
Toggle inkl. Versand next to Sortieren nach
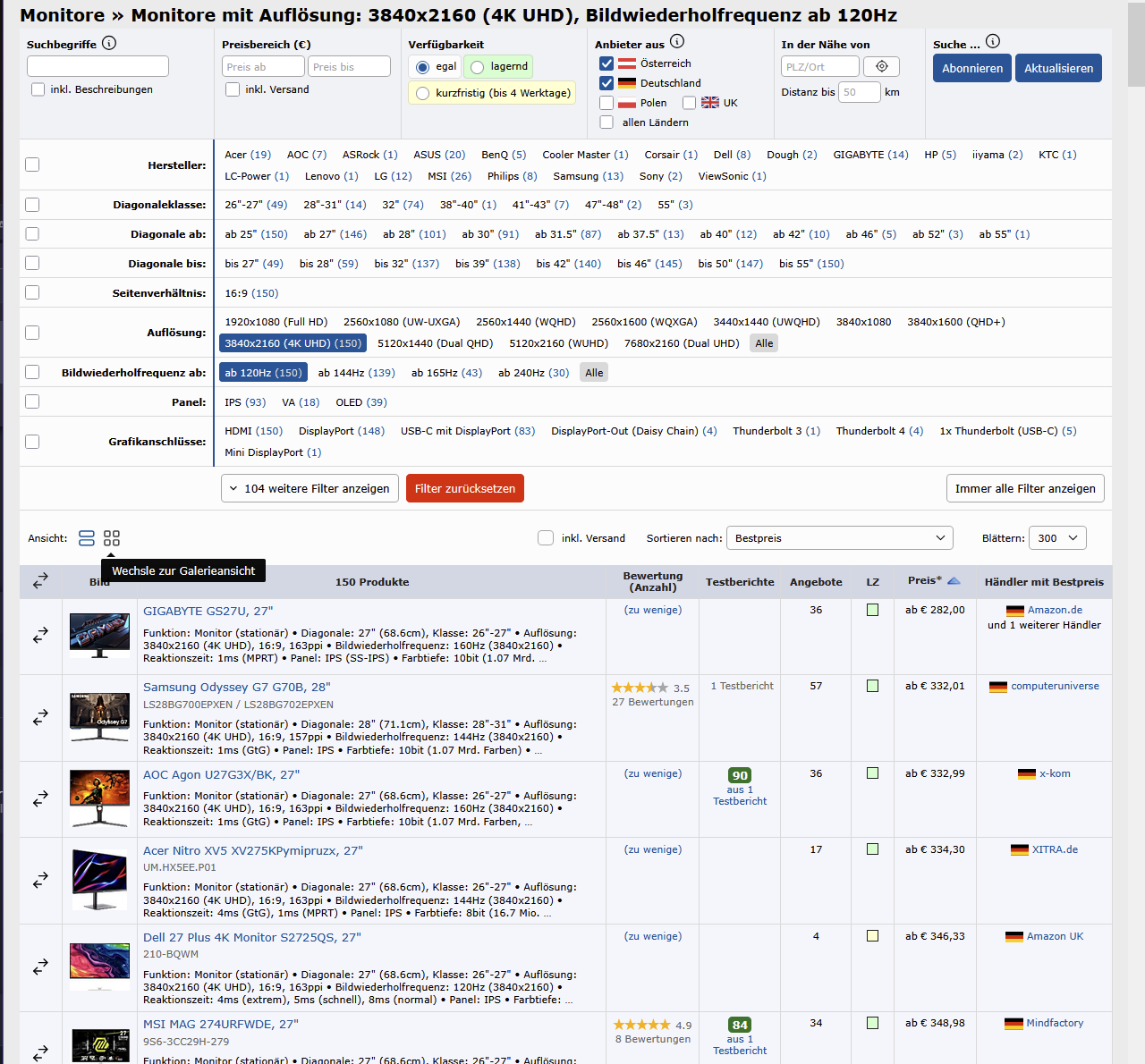pos(546,537)
